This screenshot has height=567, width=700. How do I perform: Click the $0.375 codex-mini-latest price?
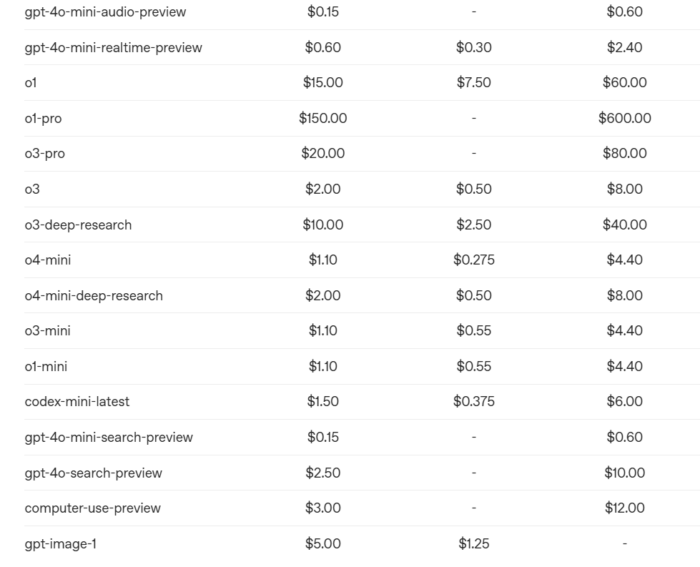click(473, 402)
